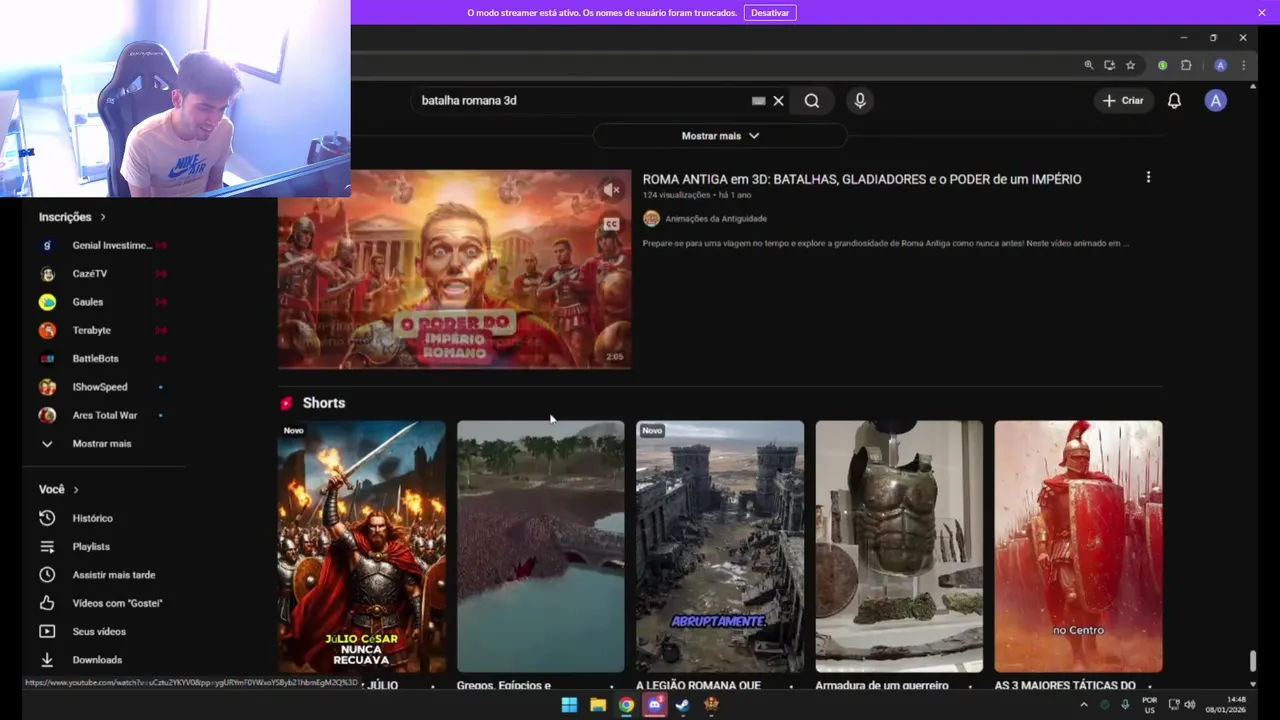The height and width of the screenshot is (720, 1280).
Task: Open the Armadura de um guerreiro short
Action: point(899,546)
